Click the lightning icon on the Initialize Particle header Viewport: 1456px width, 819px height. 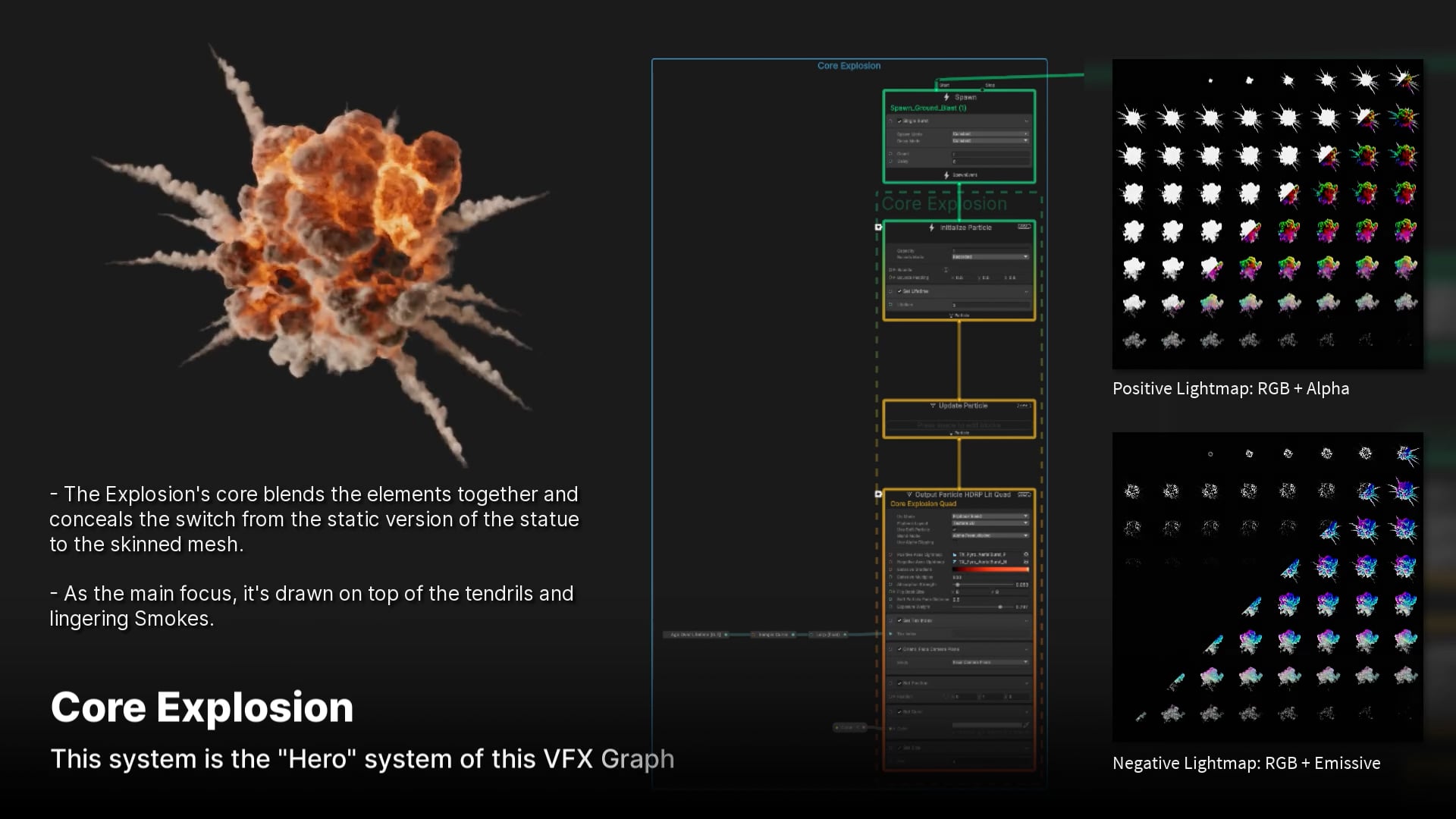[x=930, y=227]
